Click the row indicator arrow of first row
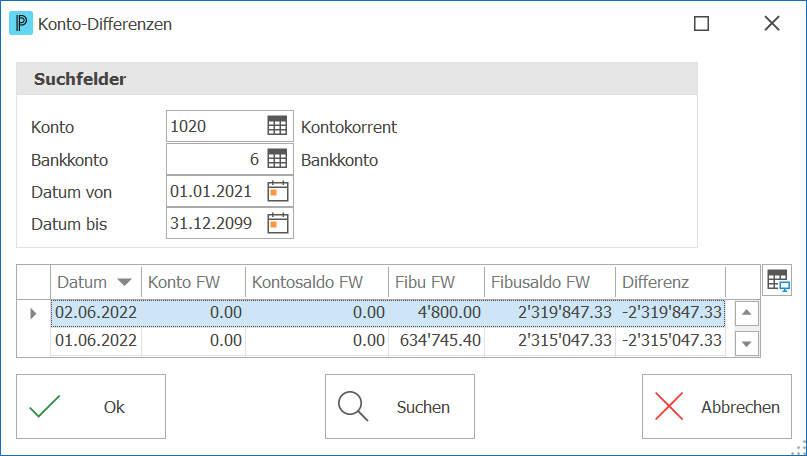 click(x=33, y=313)
